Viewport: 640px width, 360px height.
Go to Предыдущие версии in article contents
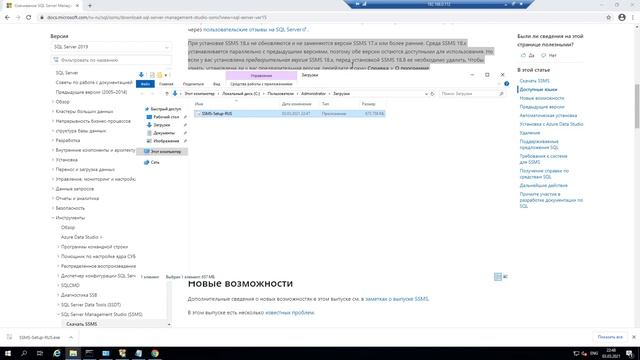(542, 107)
